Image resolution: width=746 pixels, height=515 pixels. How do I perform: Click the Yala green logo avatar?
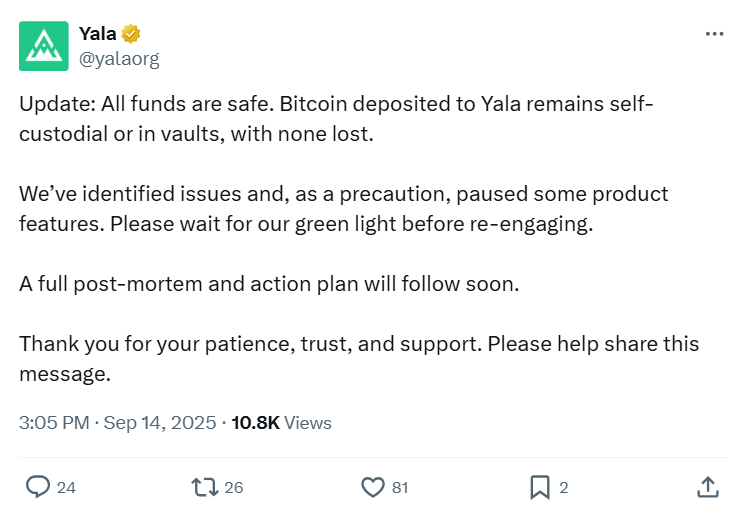tap(44, 46)
